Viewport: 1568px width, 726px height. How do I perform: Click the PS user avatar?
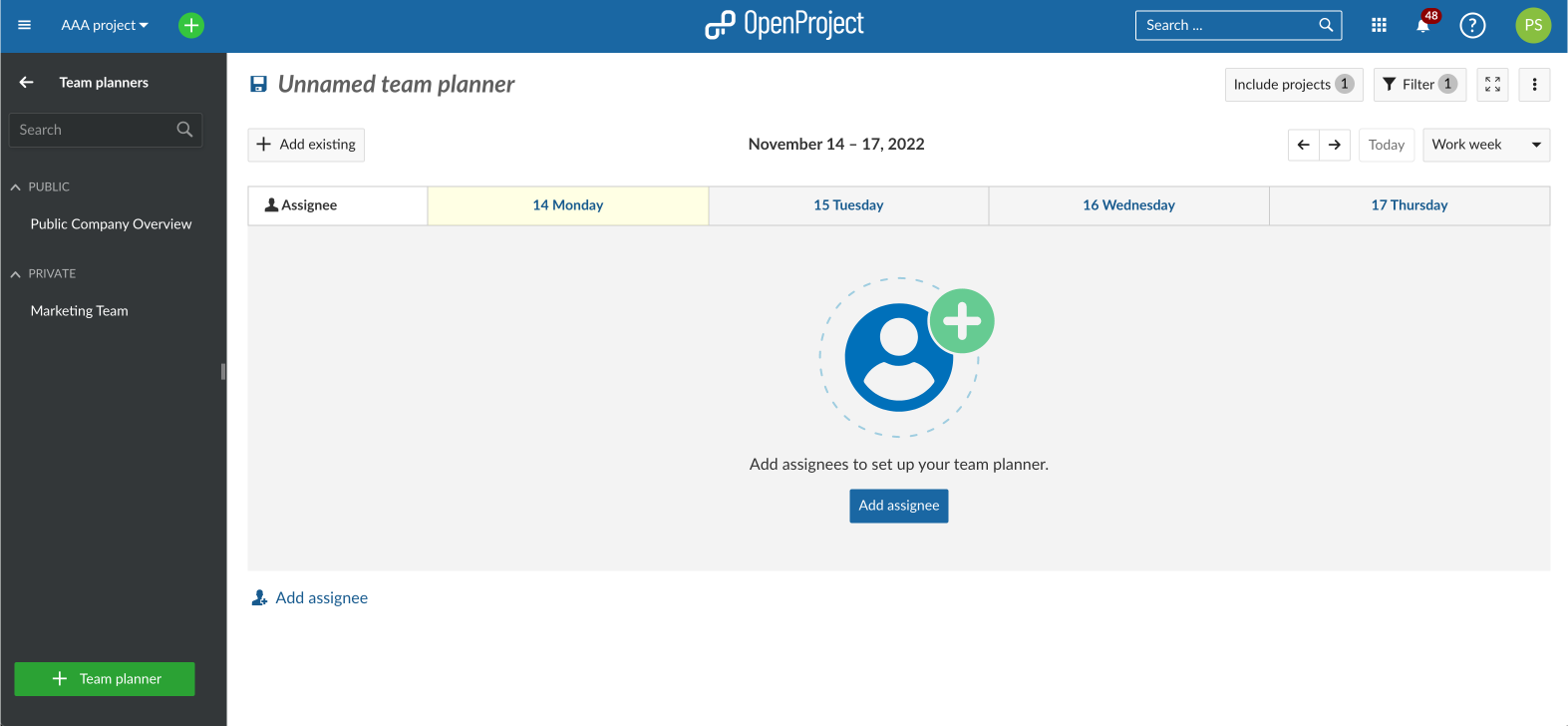click(x=1533, y=25)
